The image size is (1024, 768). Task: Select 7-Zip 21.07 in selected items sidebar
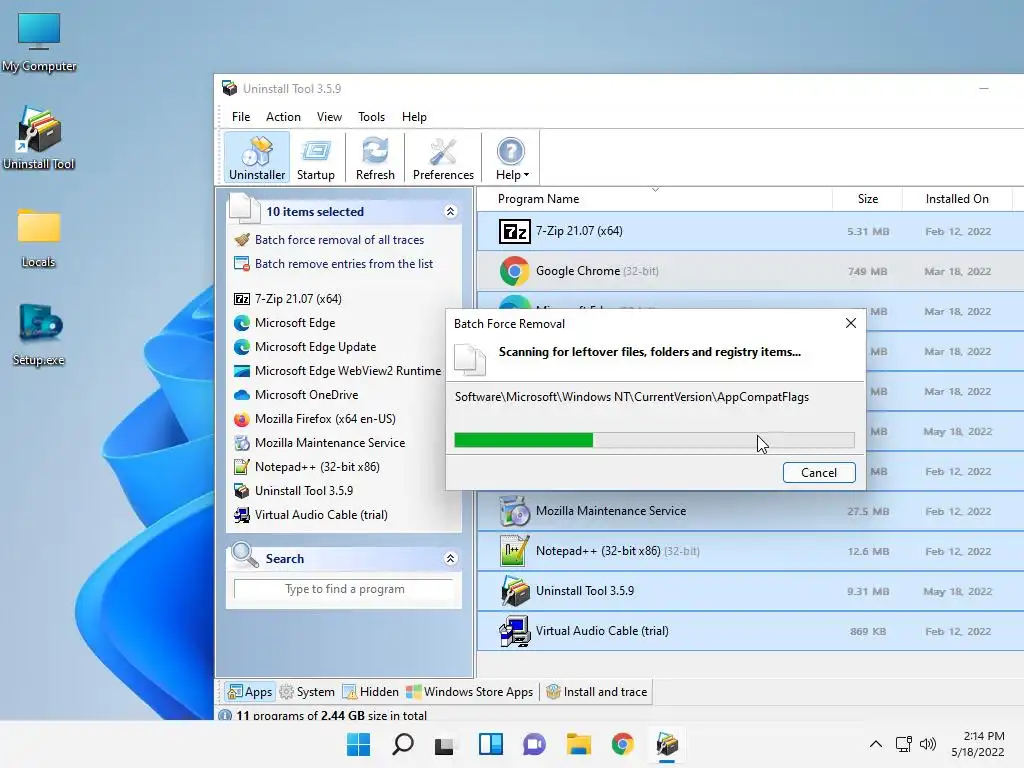[x=288, y=298]
